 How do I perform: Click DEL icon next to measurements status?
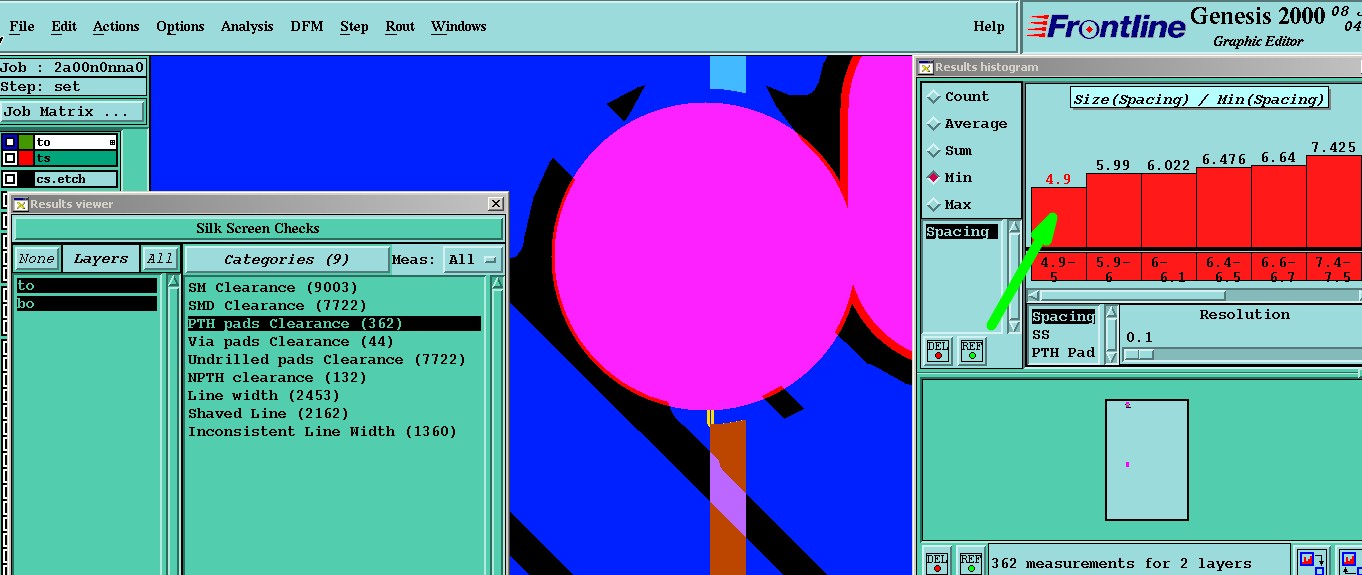click(937, 562)
